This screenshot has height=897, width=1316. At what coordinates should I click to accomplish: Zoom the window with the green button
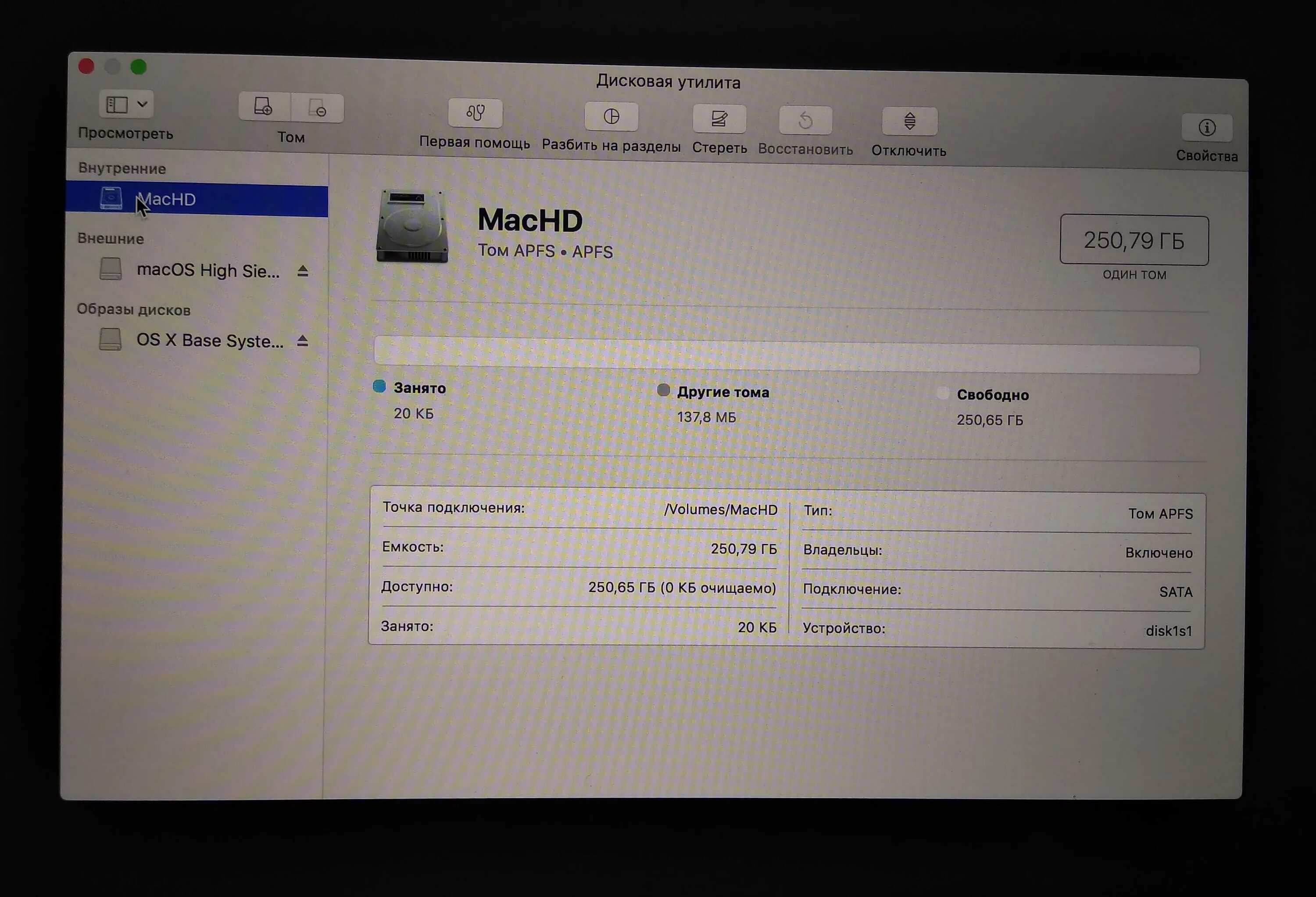139,66
